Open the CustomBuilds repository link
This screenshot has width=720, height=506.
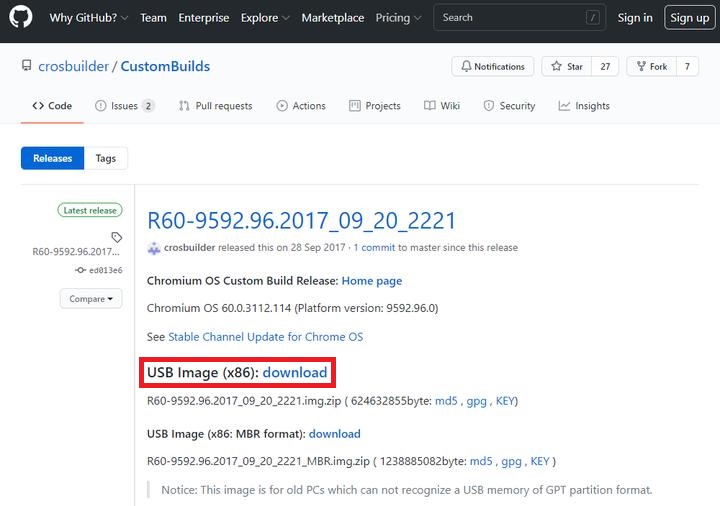click(165, 66)
